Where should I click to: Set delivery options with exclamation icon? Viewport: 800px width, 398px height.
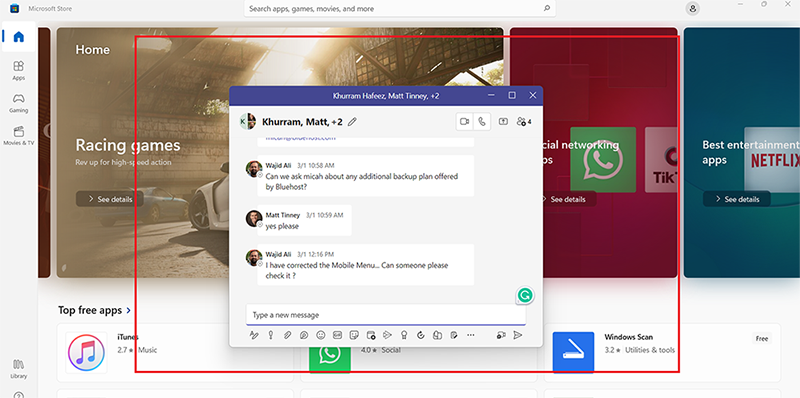click(271, 335)
